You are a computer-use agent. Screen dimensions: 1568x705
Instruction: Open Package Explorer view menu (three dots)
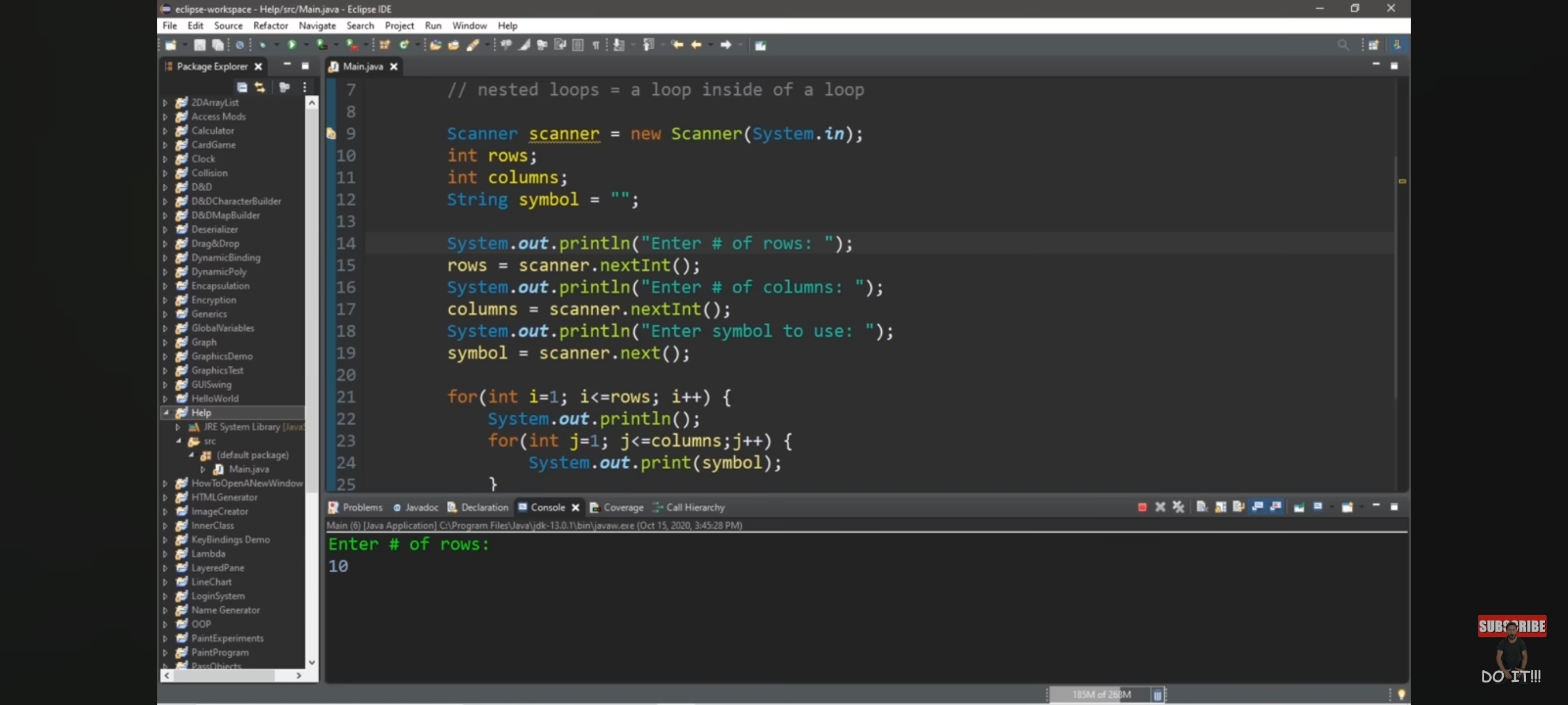(305, 88)
